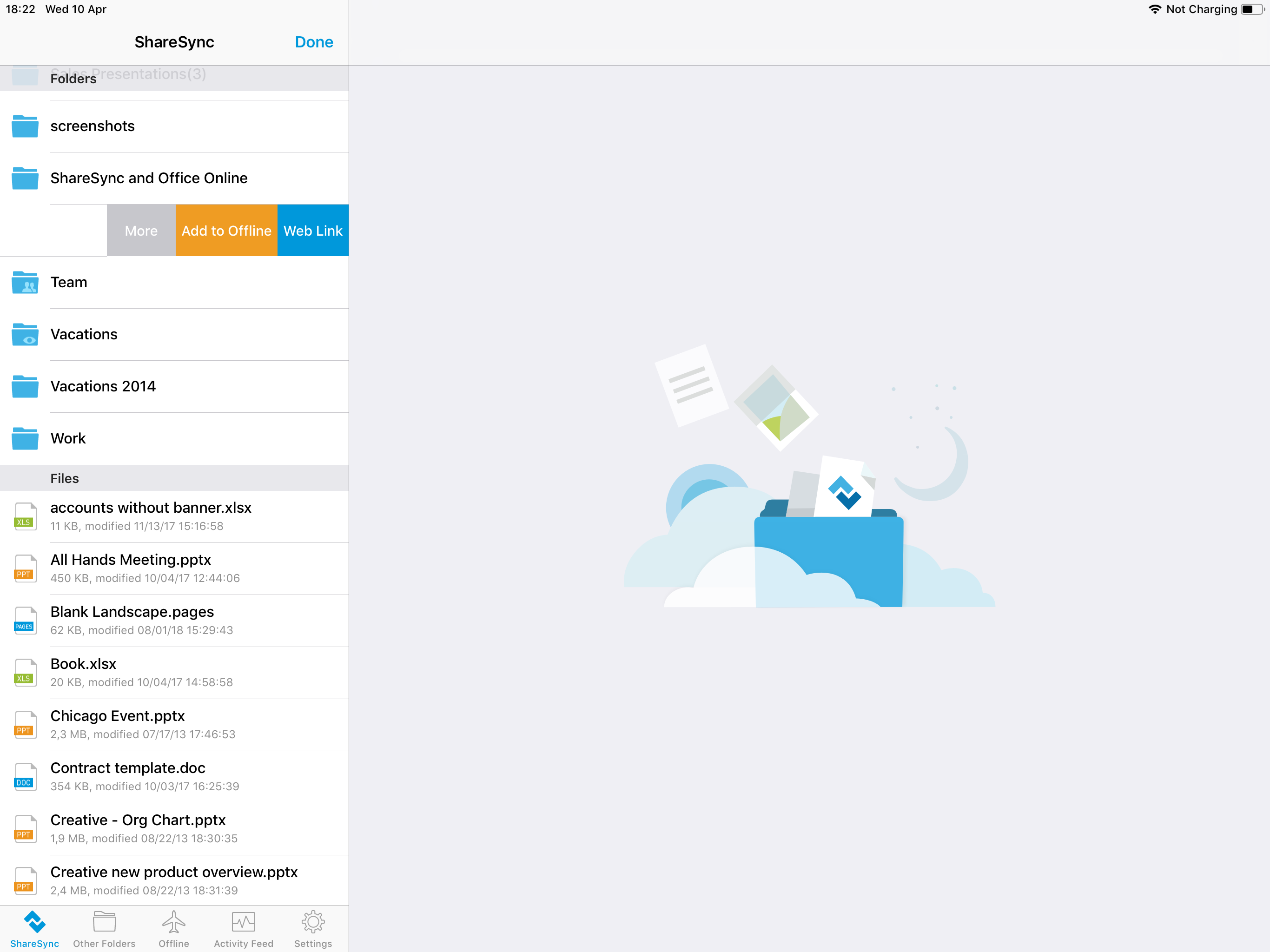Open the Activity Feed tab
The height and width of the screenshot is (952, 1270).
(244, 929)
